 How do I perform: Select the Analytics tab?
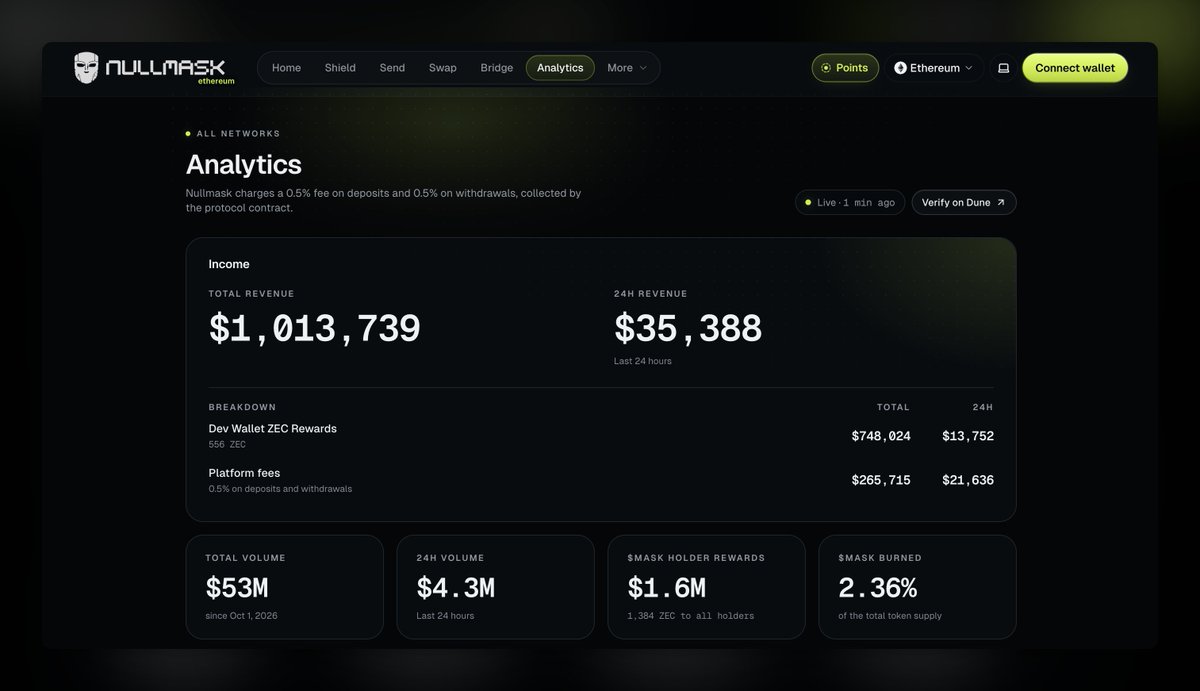tap(560, 68)
